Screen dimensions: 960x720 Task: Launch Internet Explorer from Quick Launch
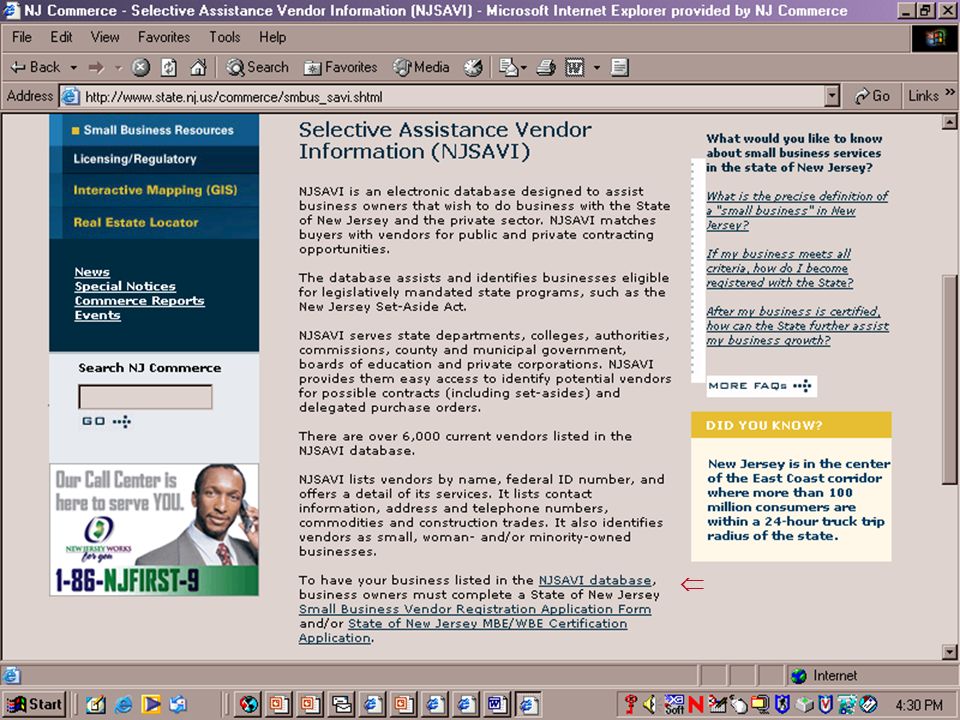(x=123, y=704)
